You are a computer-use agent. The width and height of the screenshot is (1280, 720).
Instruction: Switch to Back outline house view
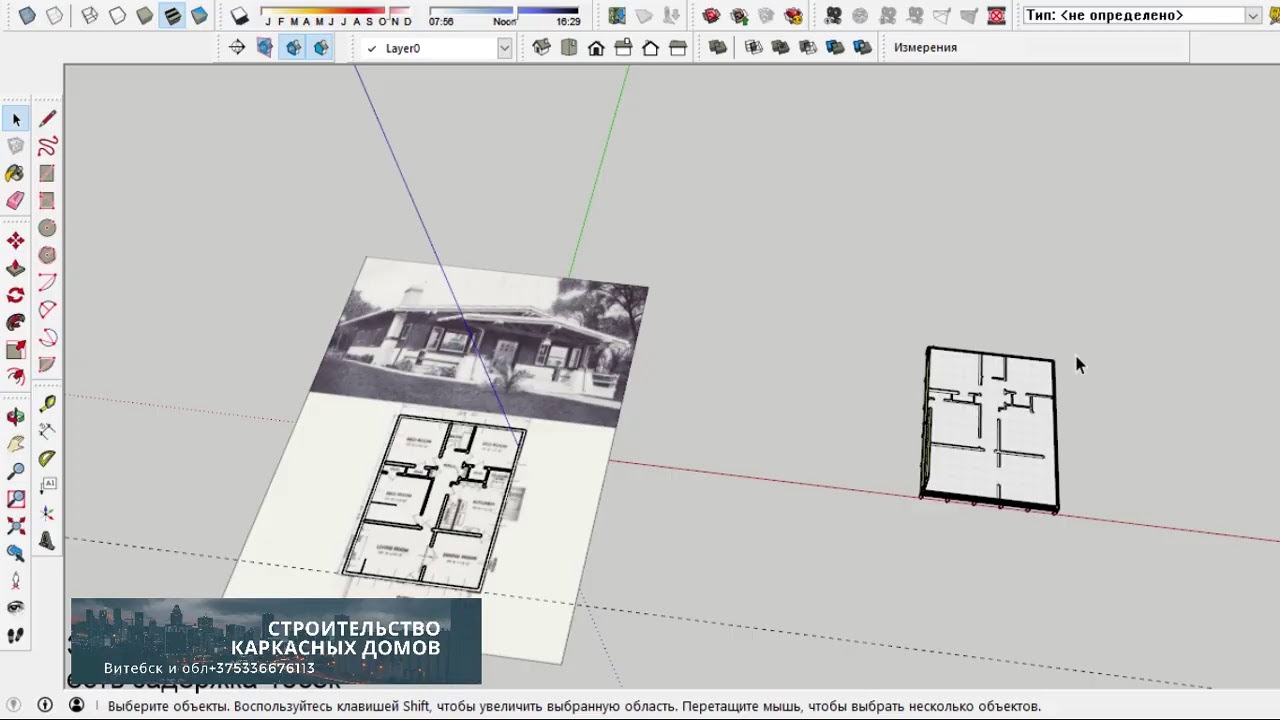651,47
